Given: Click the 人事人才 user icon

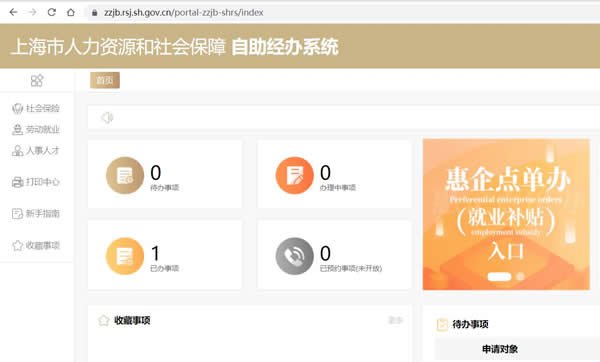Looking at the screenshot, I should (x=18, y=151).
